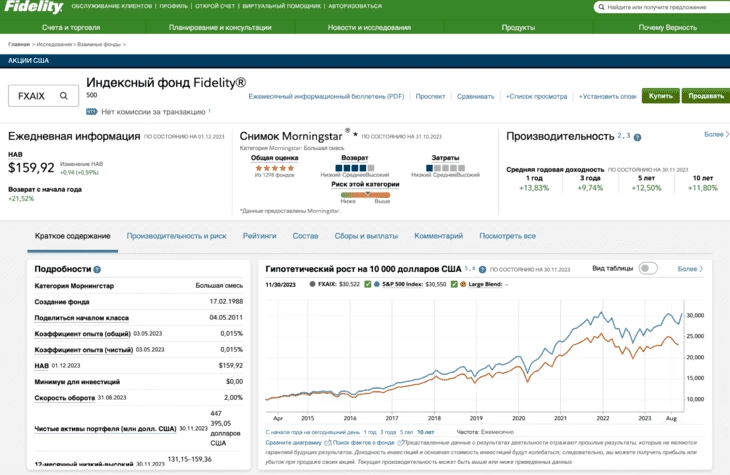Screen dimensions: 730x475
Task: Uncheck the S&P 500 Index checkbox
Action: pyautogui.click(x=367, y=284)
